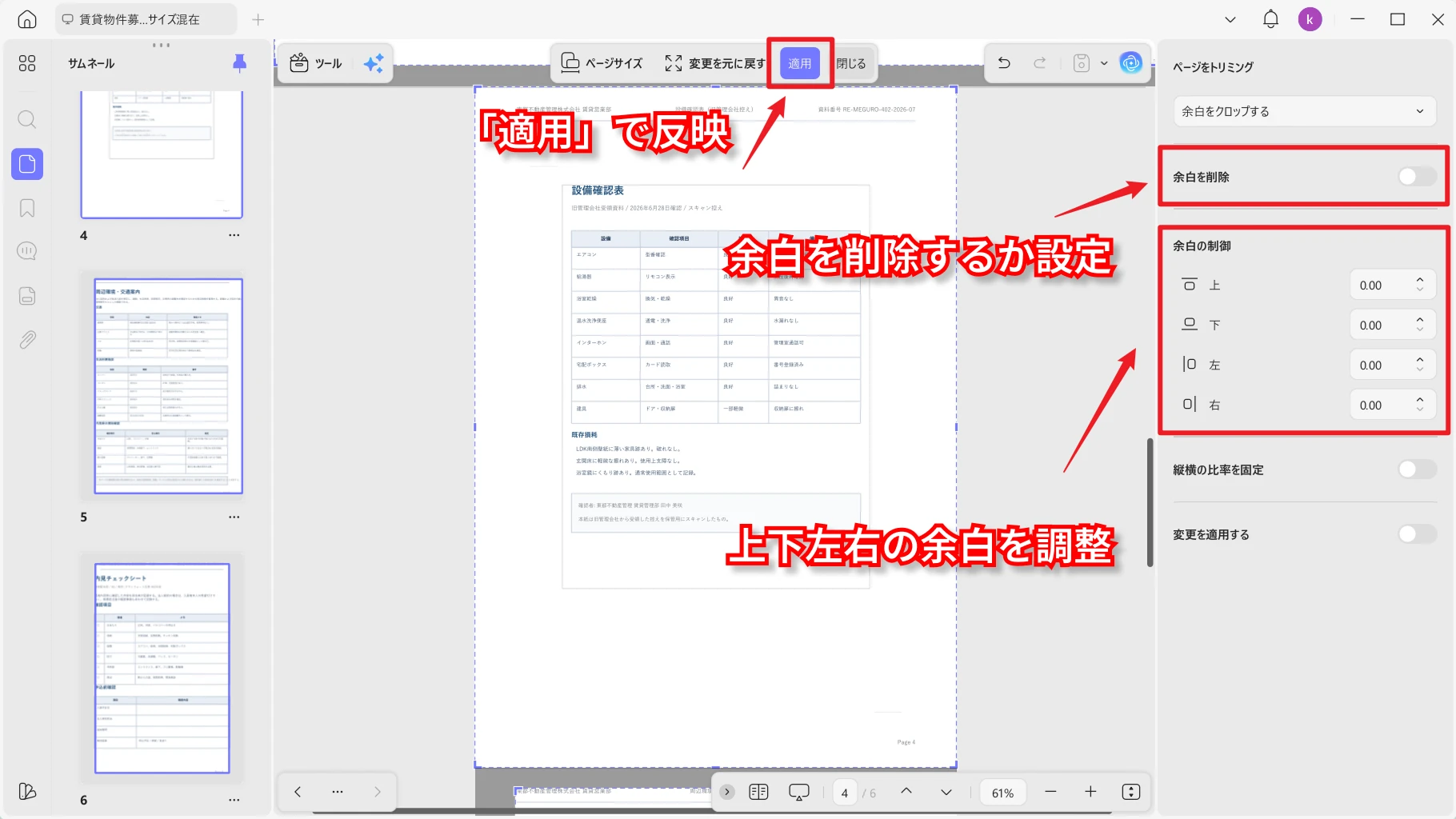Go to next page with down arrow
This screenshot has height=819, width=1456.
pyautogui.click(x=946, y=792)
